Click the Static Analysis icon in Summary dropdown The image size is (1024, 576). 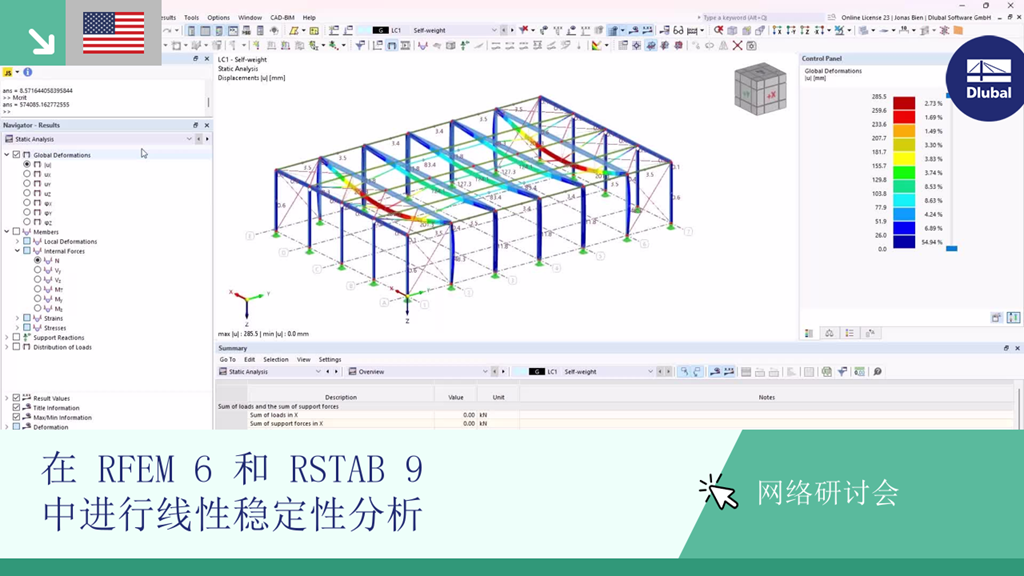click(x=223, y=372)
